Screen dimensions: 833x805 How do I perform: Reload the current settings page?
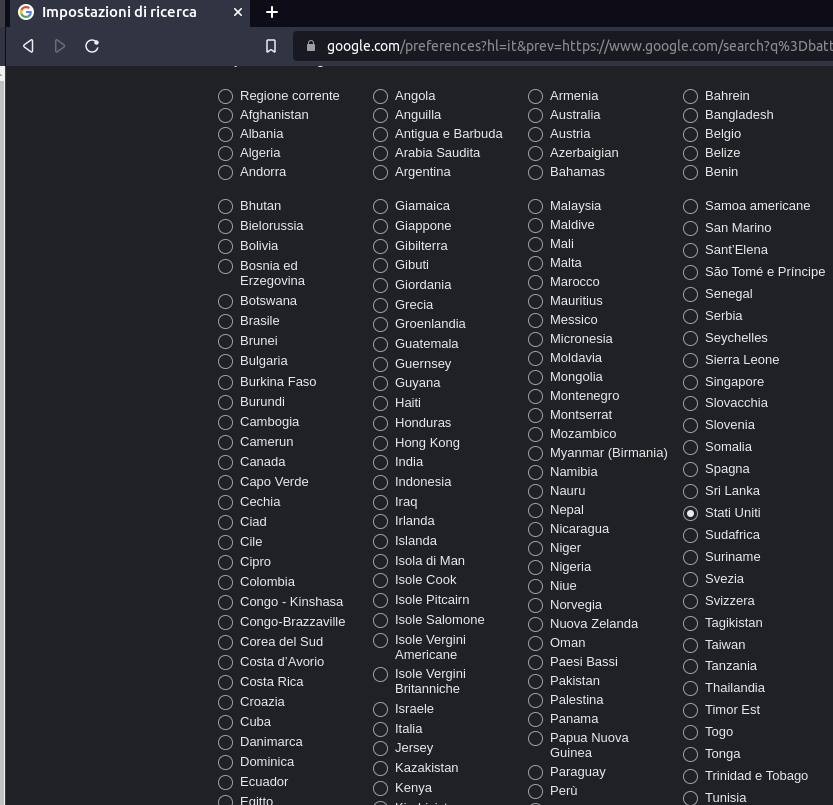click(92, 45)
